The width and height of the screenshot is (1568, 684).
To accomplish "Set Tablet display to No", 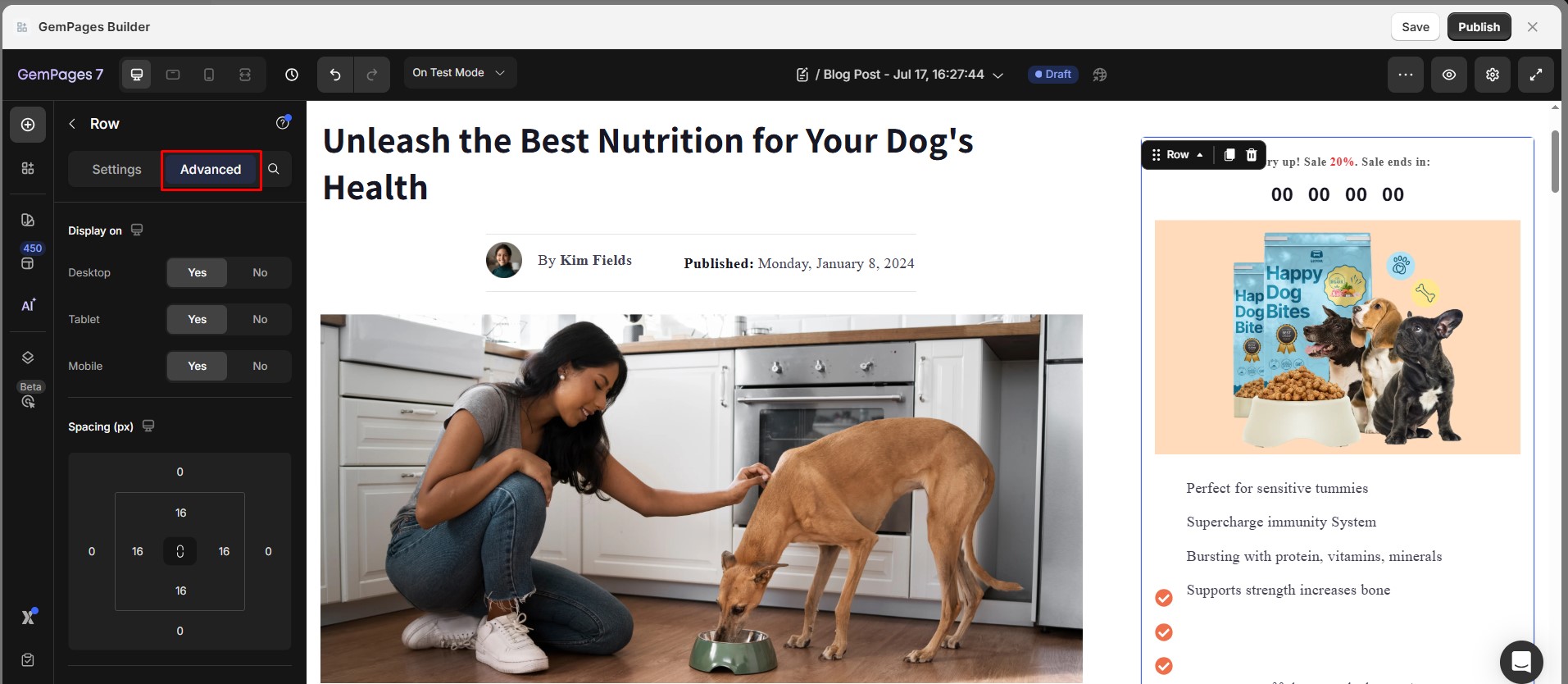I will pyautogui.click(x=260, y=320).
